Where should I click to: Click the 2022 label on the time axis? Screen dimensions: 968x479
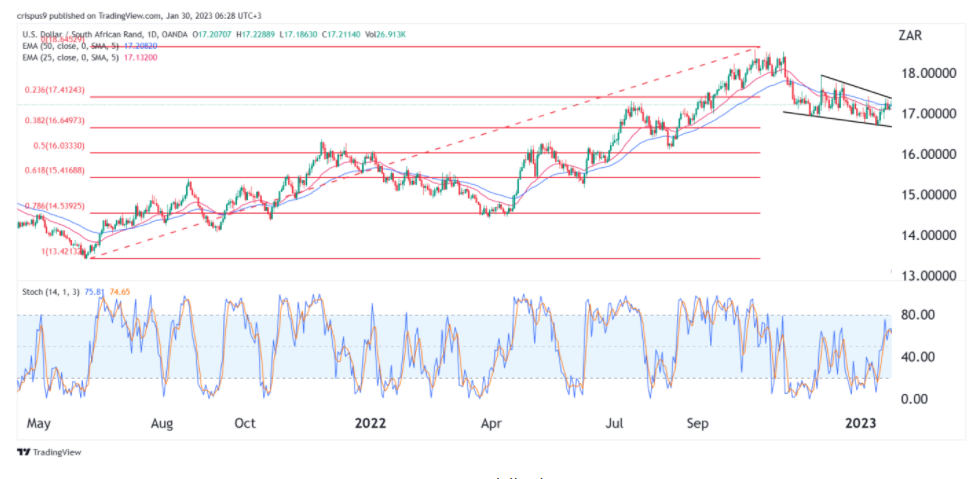click(x=369, y=424)
